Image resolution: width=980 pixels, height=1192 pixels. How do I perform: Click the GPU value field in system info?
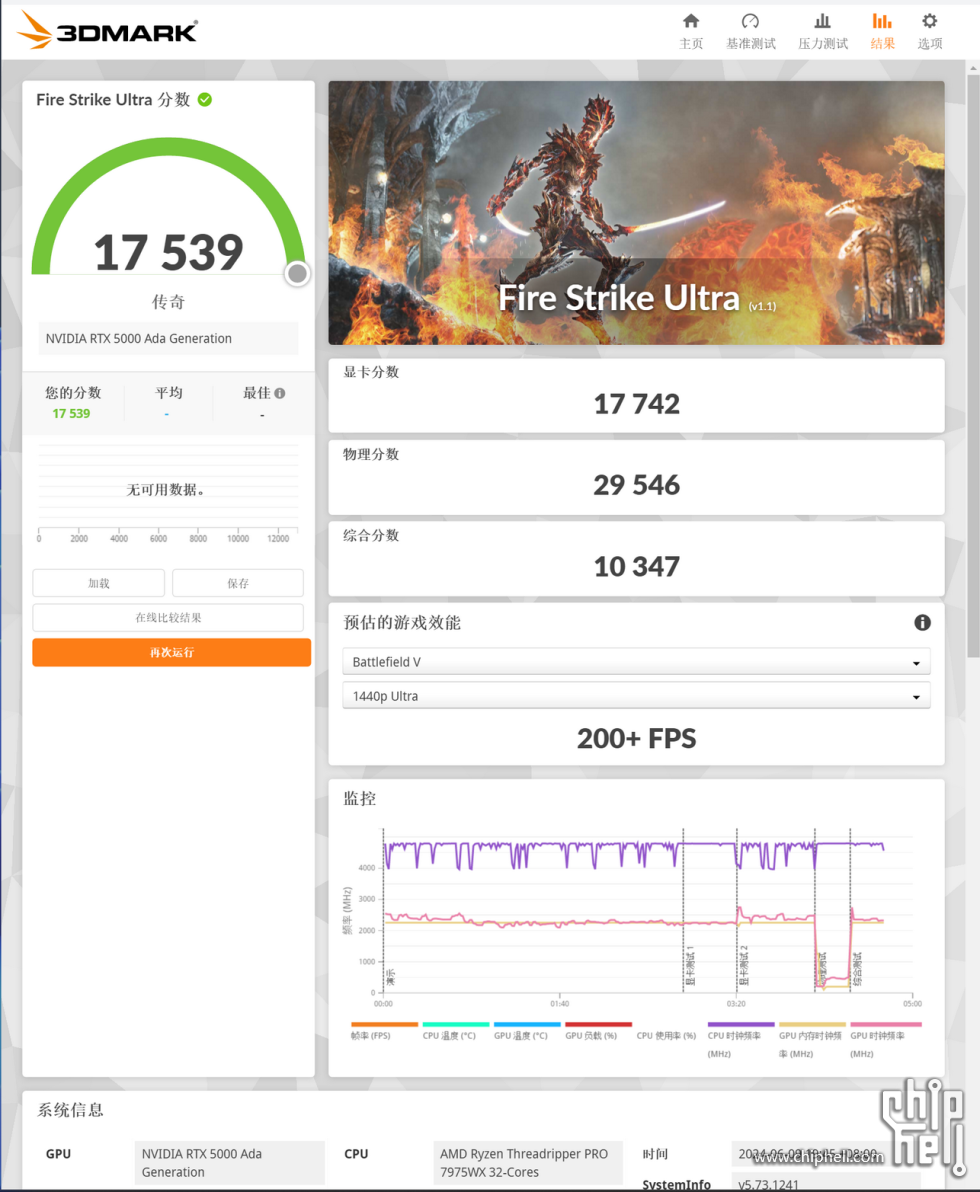[230, 1162]
